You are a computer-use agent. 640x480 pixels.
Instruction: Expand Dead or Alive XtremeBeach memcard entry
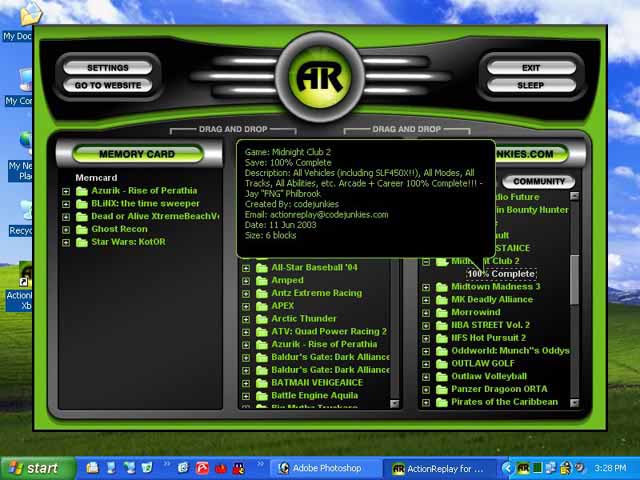pos(66,217)
